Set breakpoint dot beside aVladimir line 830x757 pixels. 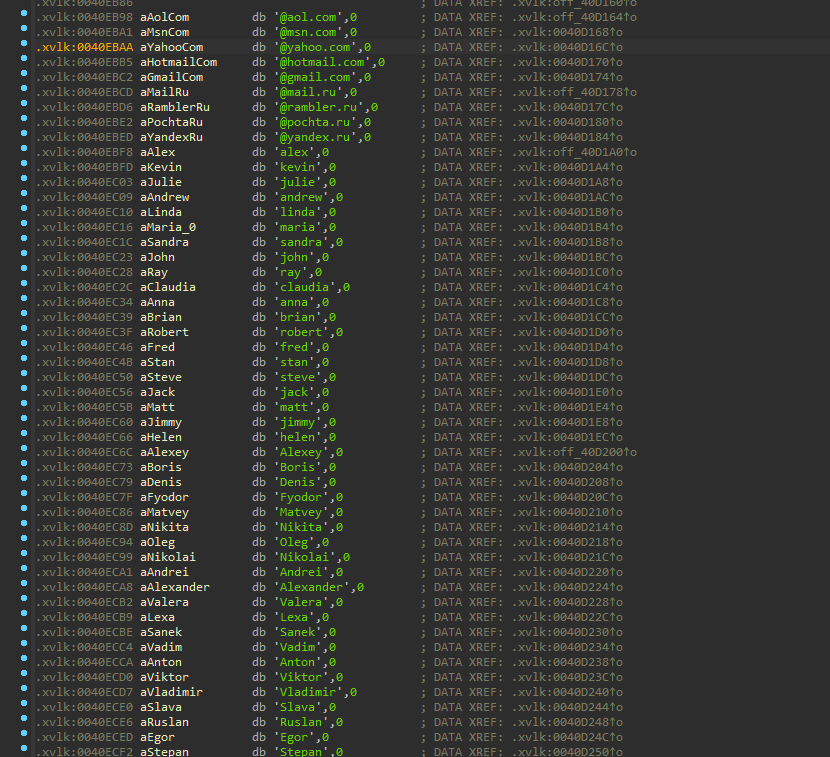pyautogui.click(x=24, y=692)
